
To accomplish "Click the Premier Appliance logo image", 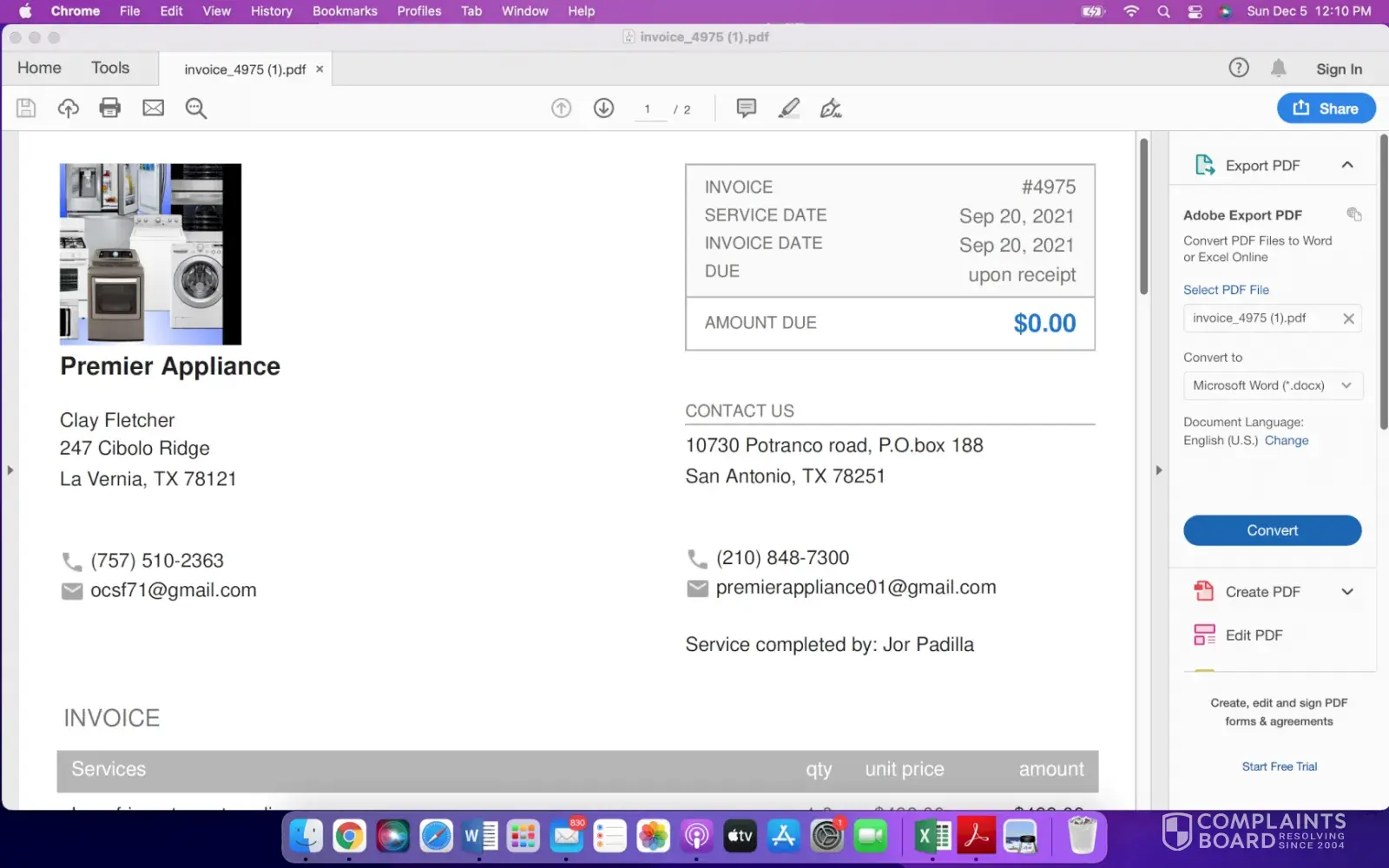I will [150, 254].
